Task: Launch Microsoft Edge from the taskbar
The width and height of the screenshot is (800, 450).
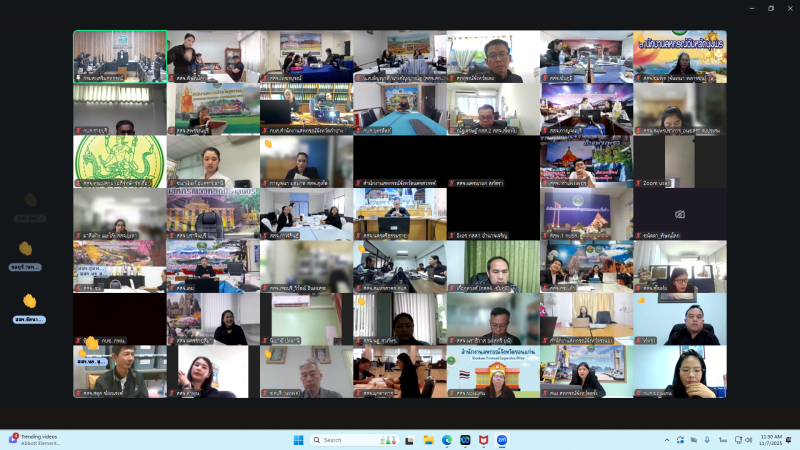Action: (447, 440)
